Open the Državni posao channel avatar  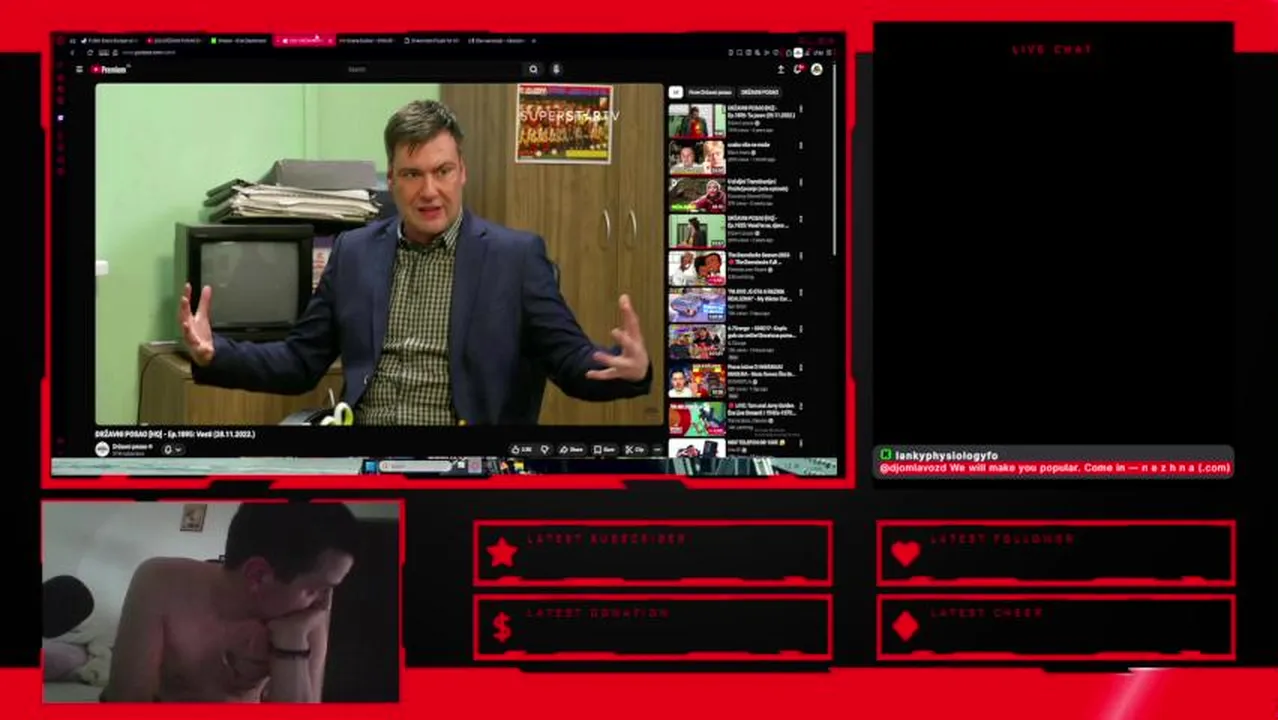pyautogui.click(x=102, y=449)
